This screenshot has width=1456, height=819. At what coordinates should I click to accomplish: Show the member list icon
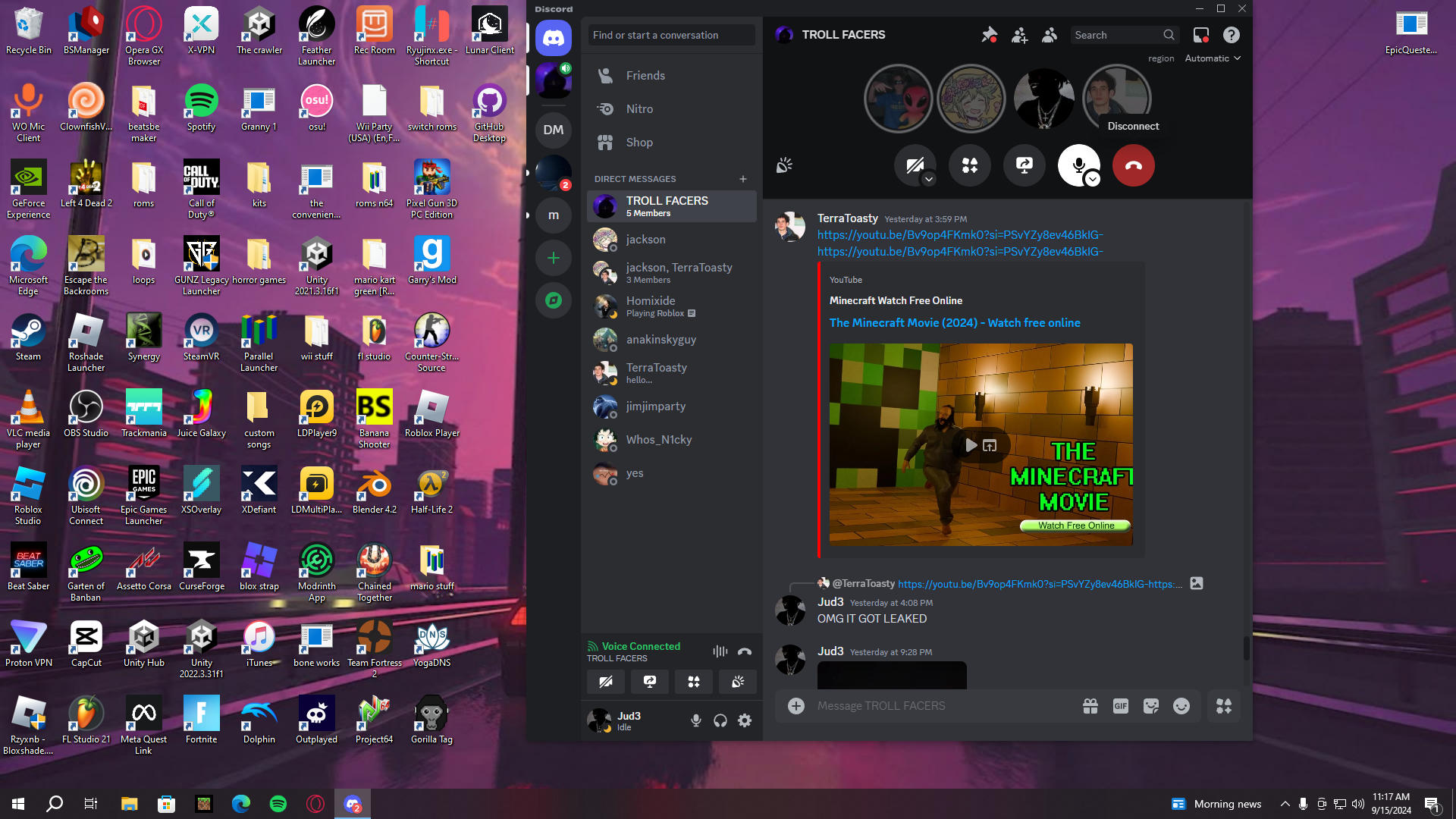pos(1050,35)
